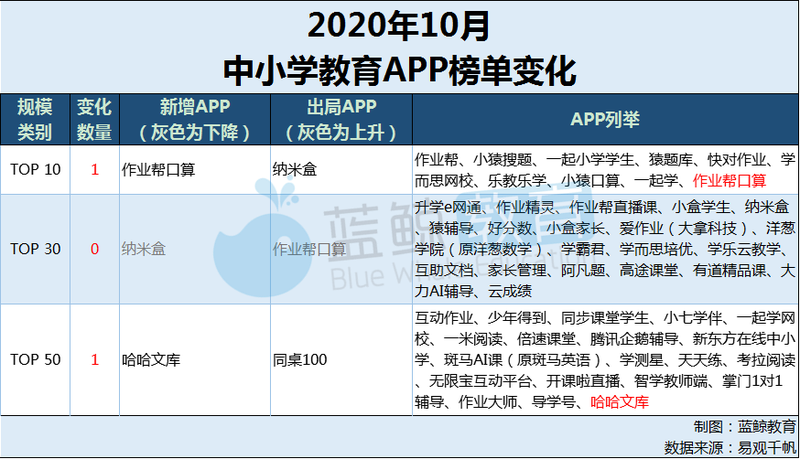The width and height of the screenshot is (800, 459).
Task: Click '云成绩' in the TOP 30 app list
Action: [510, 291]
